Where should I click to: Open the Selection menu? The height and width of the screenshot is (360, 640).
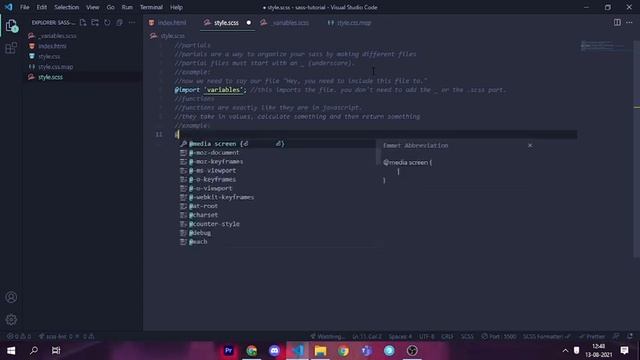click(x=67, y=7)
